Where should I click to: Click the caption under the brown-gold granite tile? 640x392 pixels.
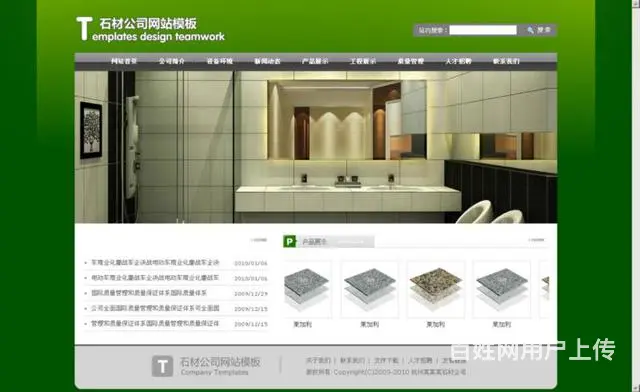click(436, 324)
